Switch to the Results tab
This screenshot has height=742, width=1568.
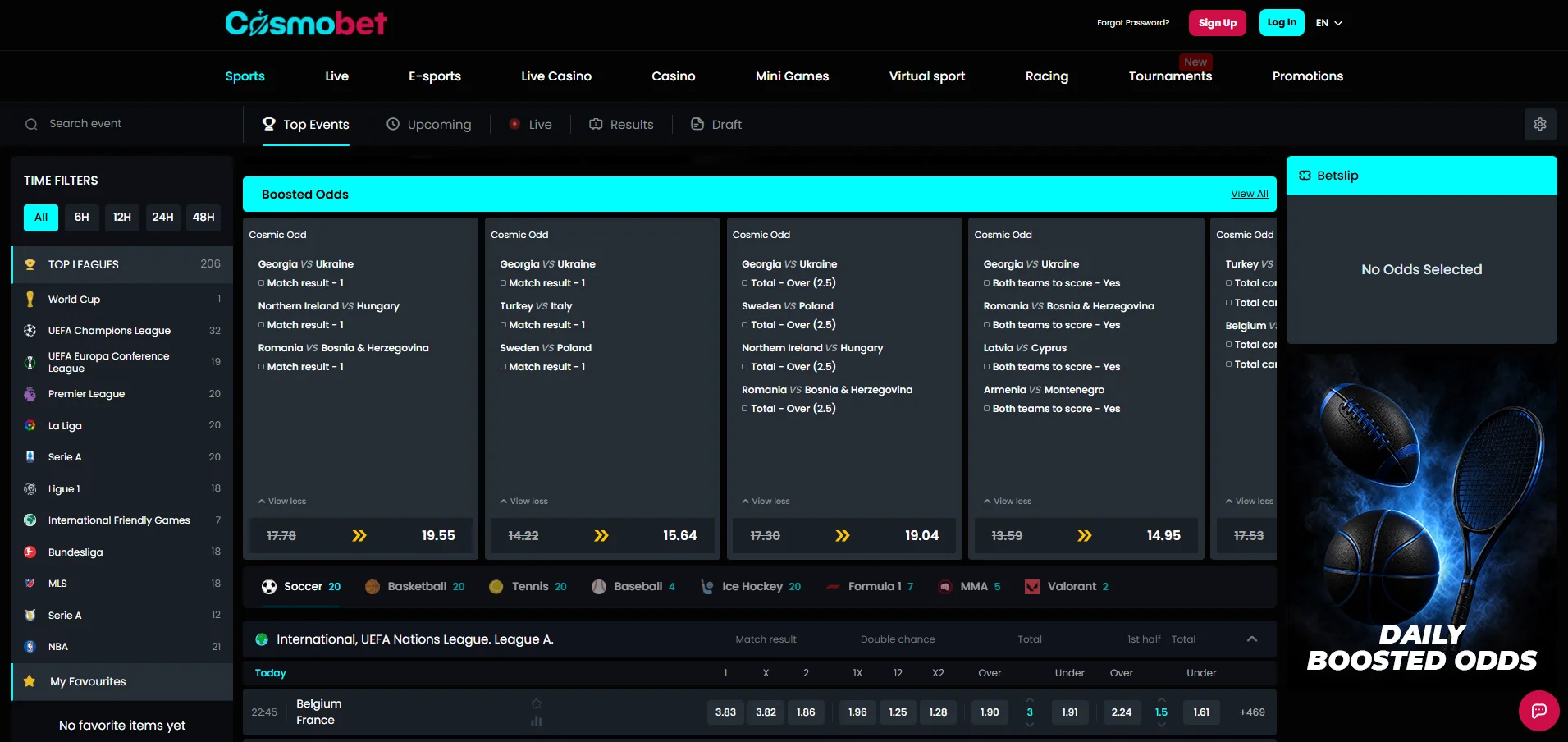(621, 124)
